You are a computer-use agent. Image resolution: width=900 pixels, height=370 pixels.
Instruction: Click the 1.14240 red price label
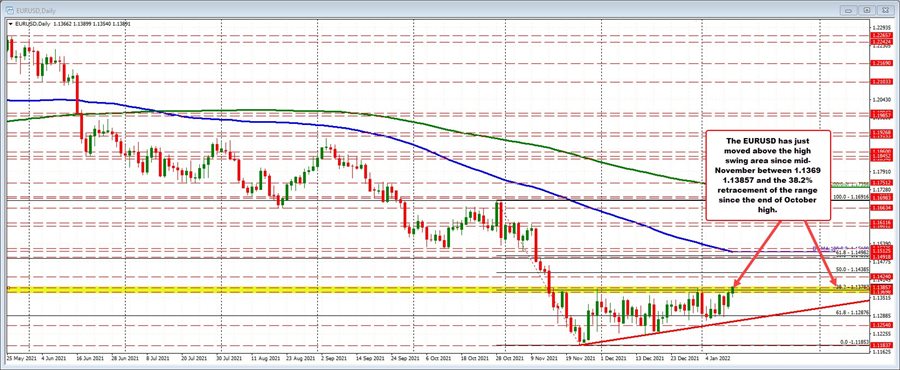(883, 275)
